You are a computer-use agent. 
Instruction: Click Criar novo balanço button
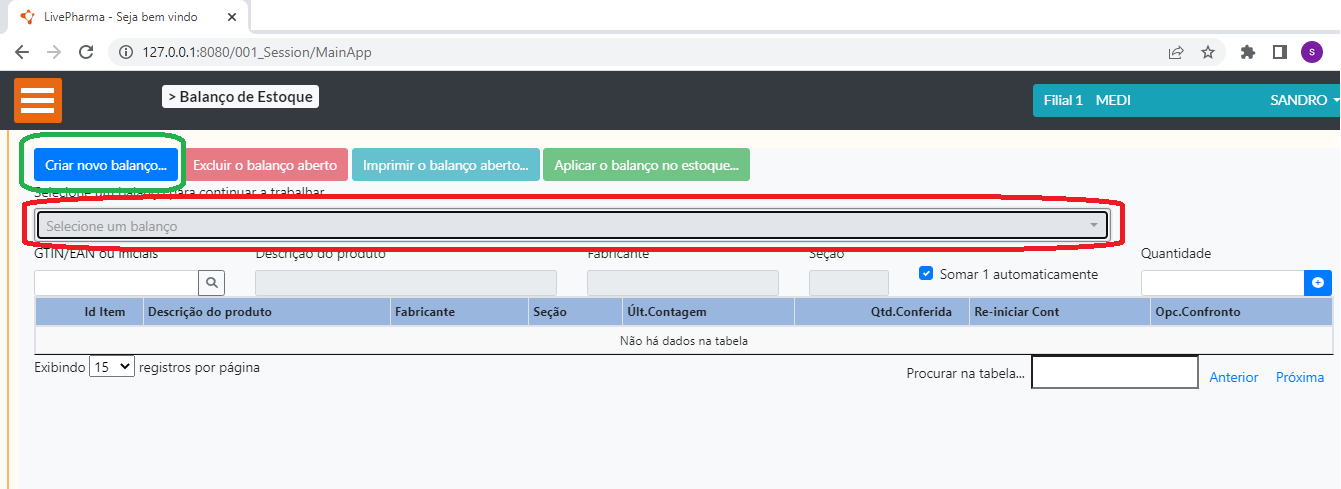click(105, 165)
